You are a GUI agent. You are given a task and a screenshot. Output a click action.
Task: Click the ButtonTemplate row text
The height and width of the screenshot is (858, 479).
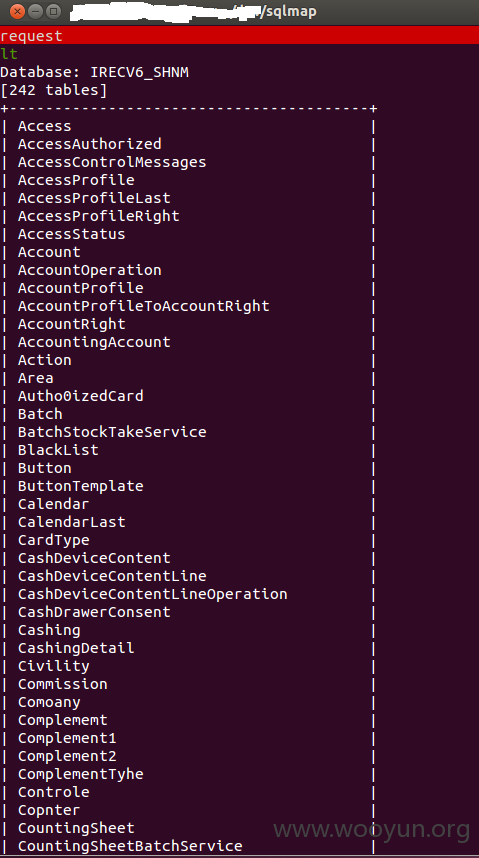point(80,486)
